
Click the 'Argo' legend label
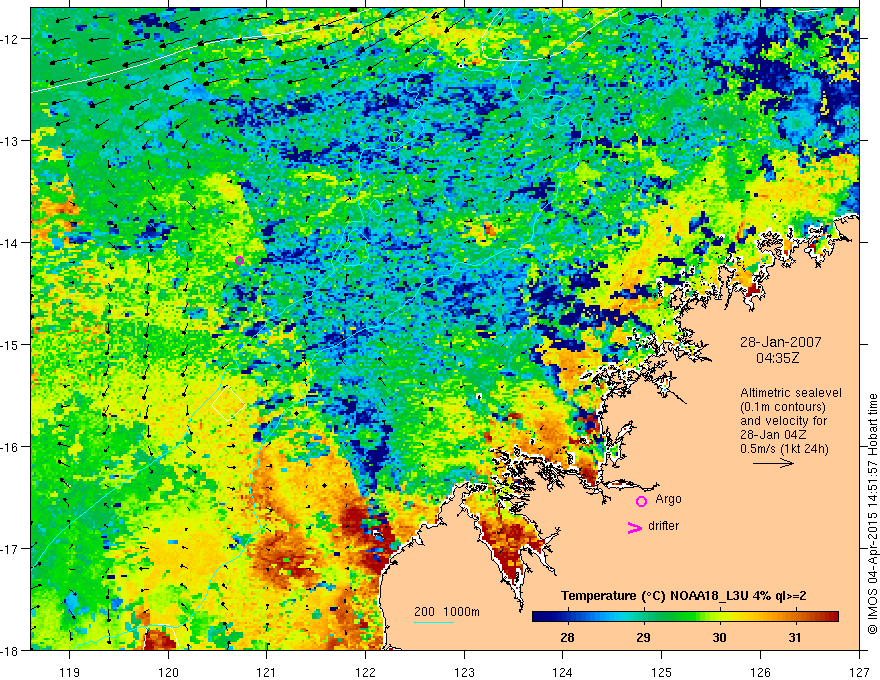[x=668, y=499]
